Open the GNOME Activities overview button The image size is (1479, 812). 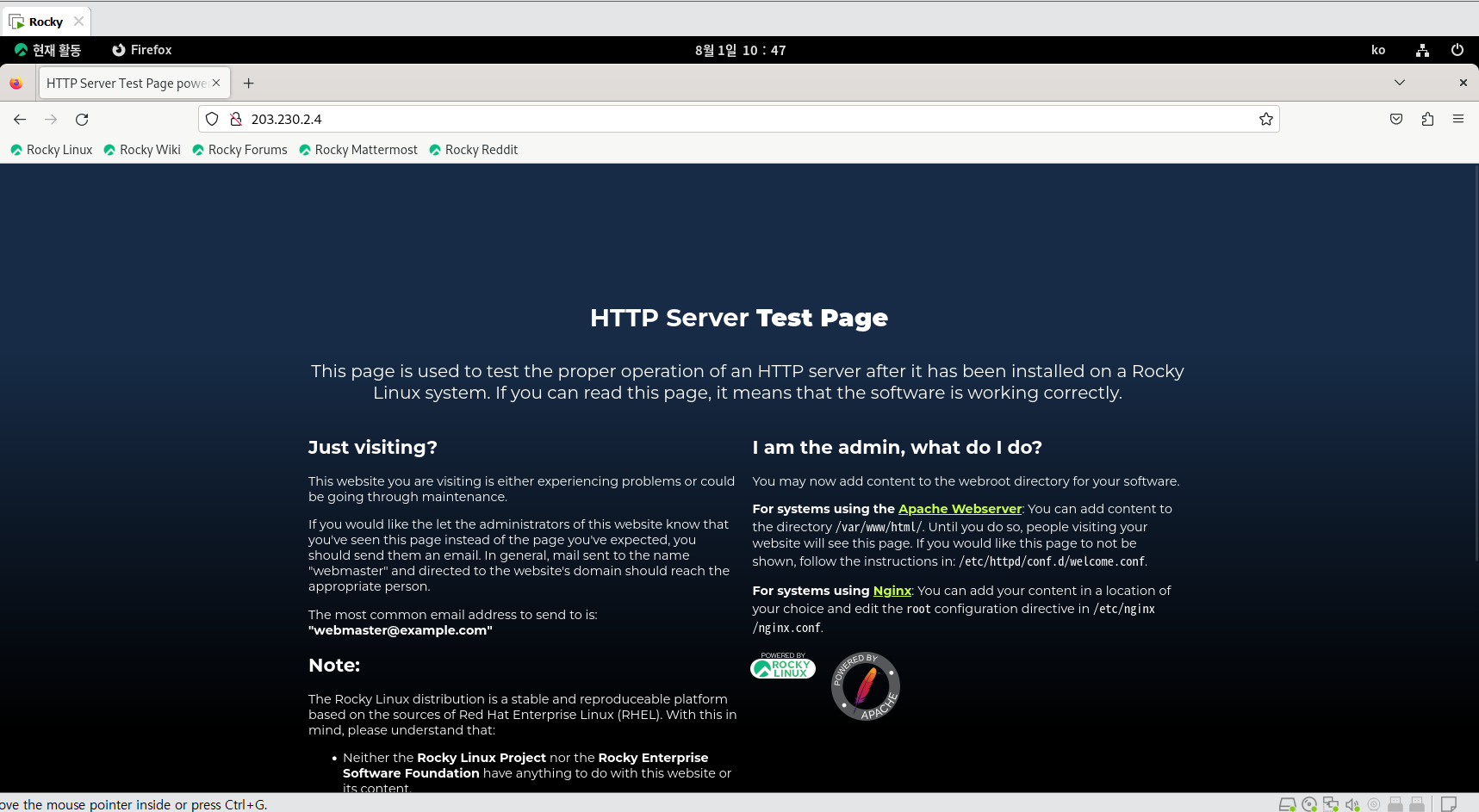click(48, 50)
